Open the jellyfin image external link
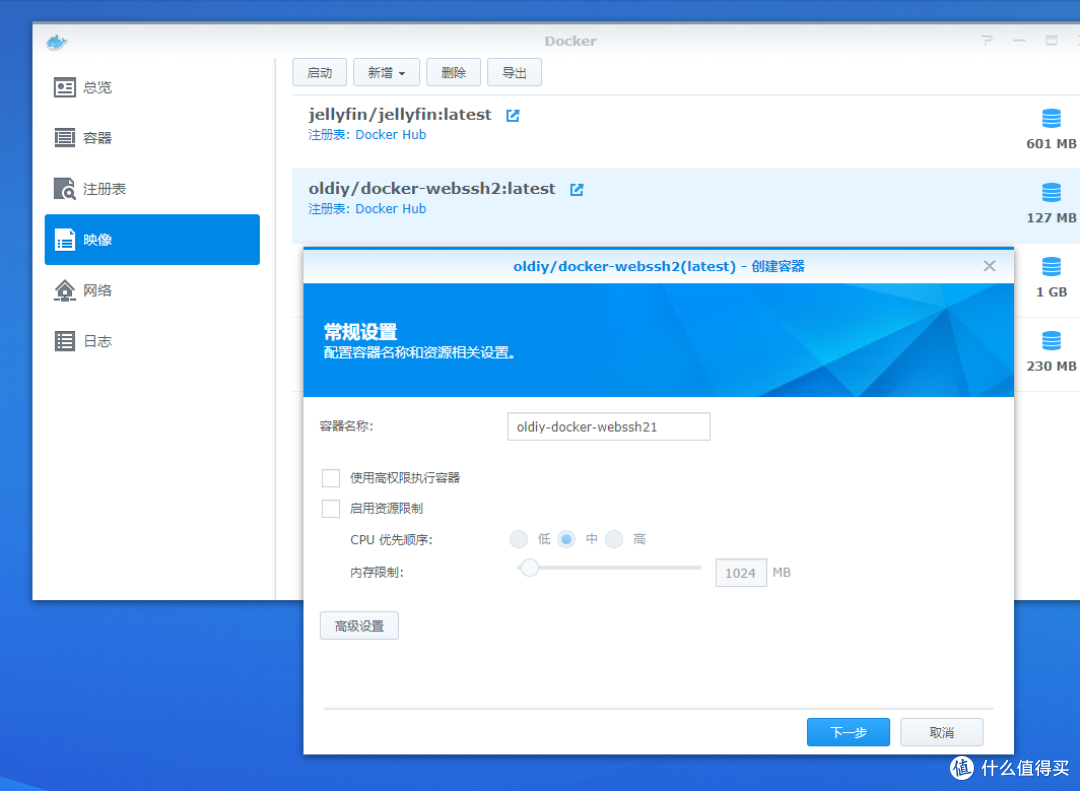This screenshot has height=791, width=1080. pos(512,115)
